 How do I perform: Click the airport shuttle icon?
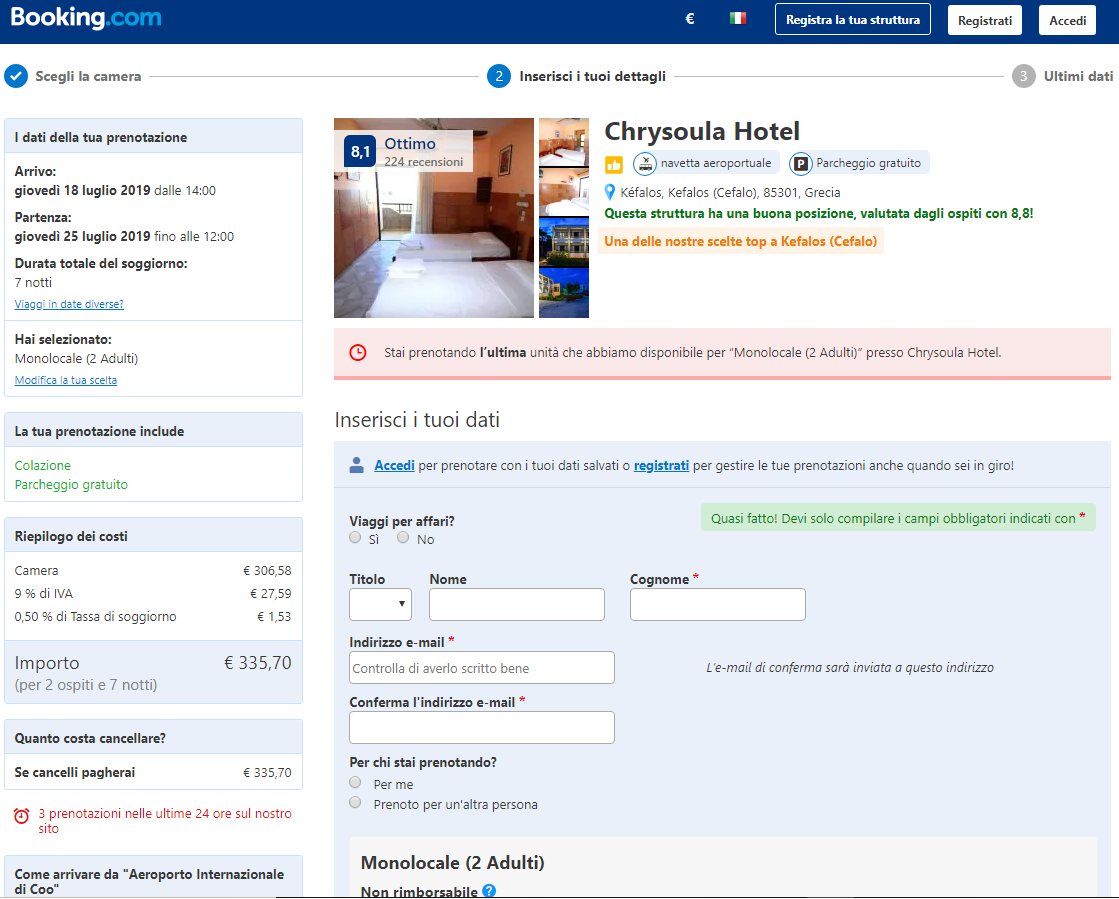[x=645, y=164]
